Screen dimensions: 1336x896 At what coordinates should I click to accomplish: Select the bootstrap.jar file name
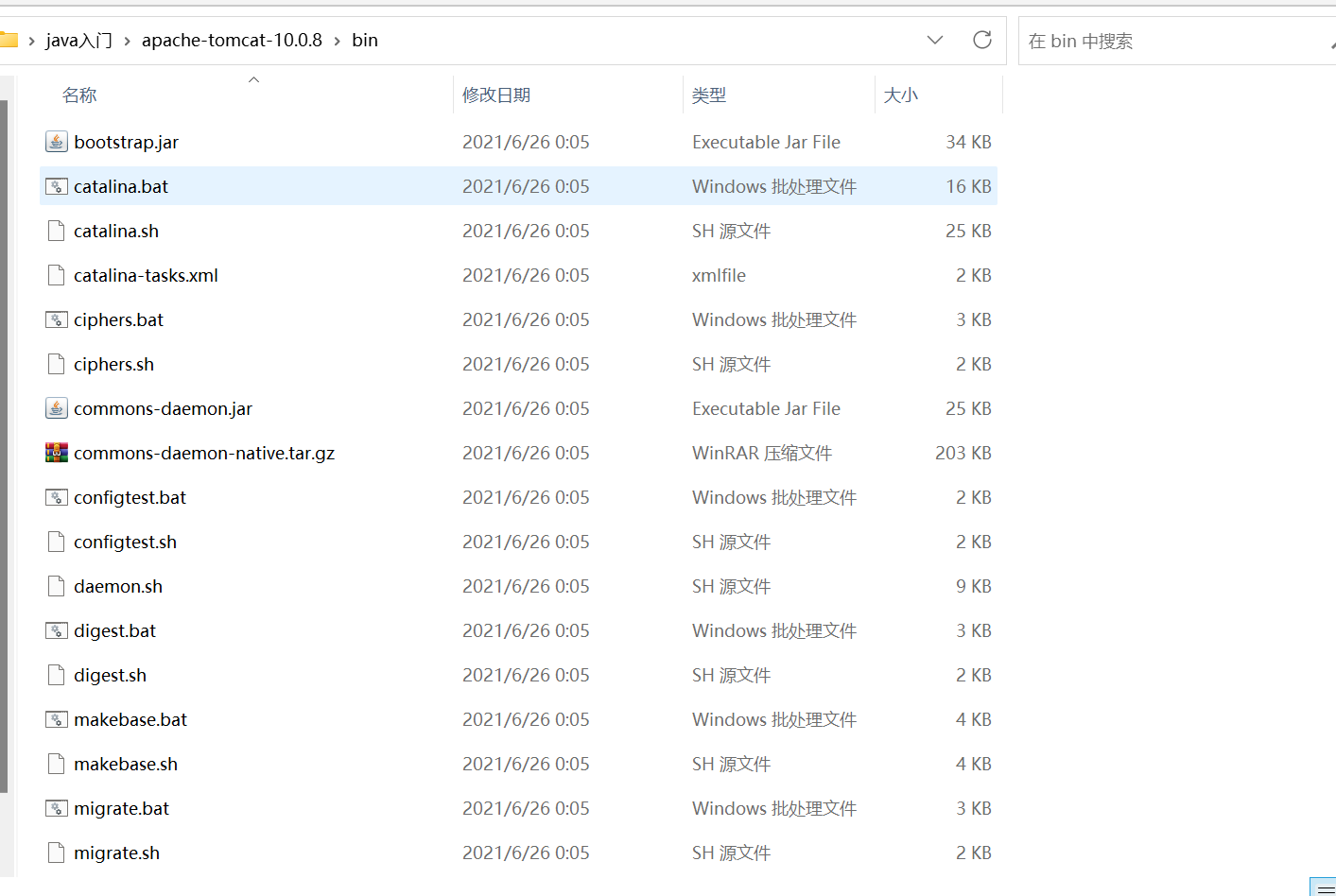click(x=127, y=142)
